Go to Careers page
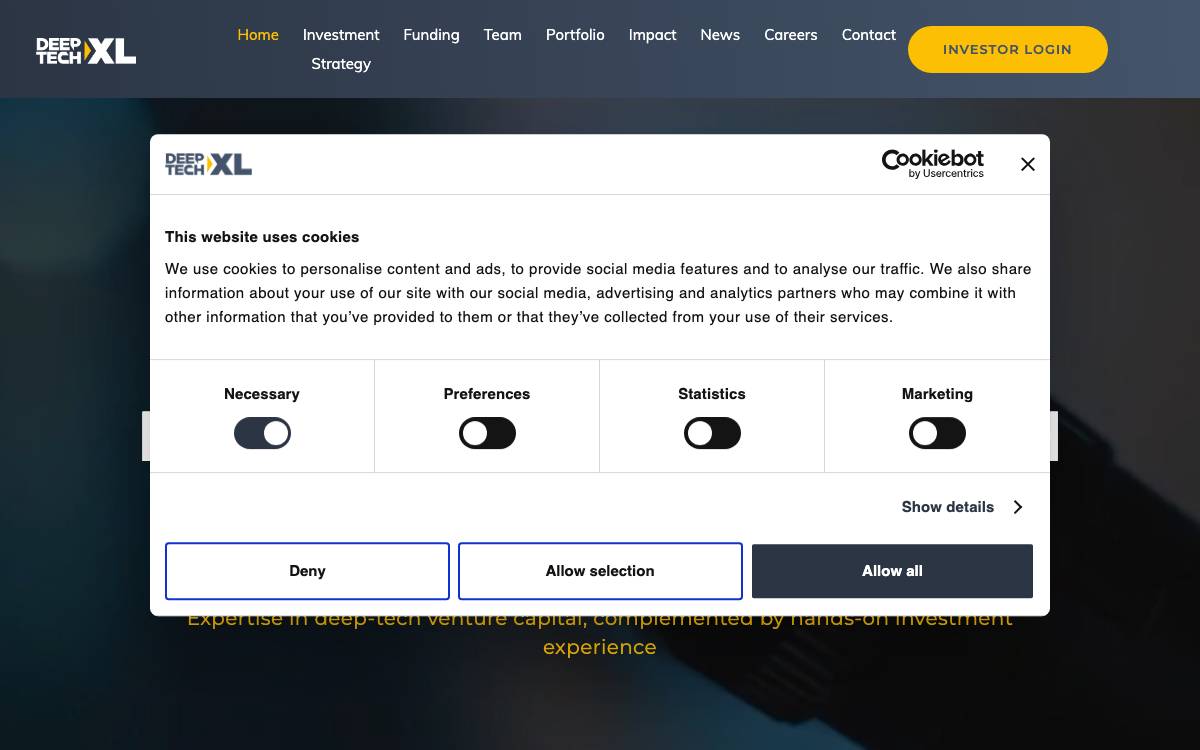Viewport: 1200px width, 750px height. (790, 34)
